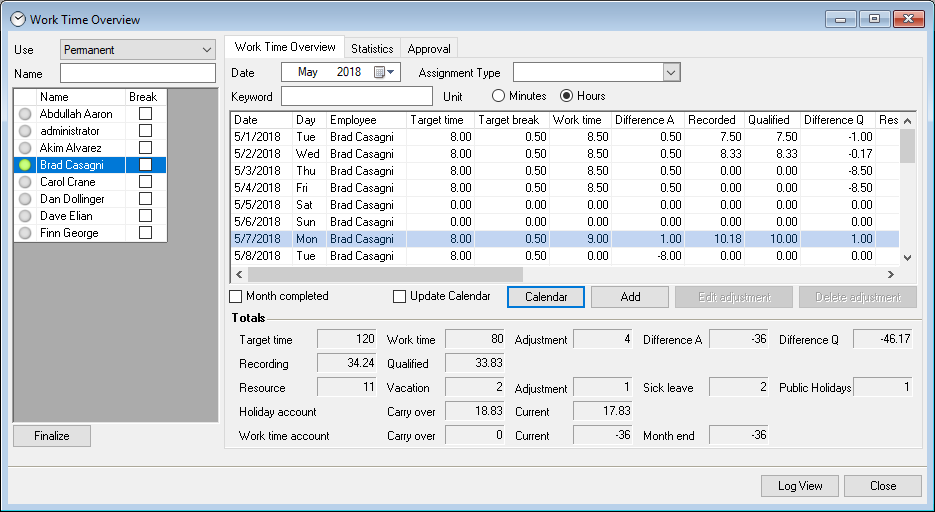The image size is (935, 512).
Task: Click status circle icon beside Akim Alvarez
Action: [x=26, y=148]
